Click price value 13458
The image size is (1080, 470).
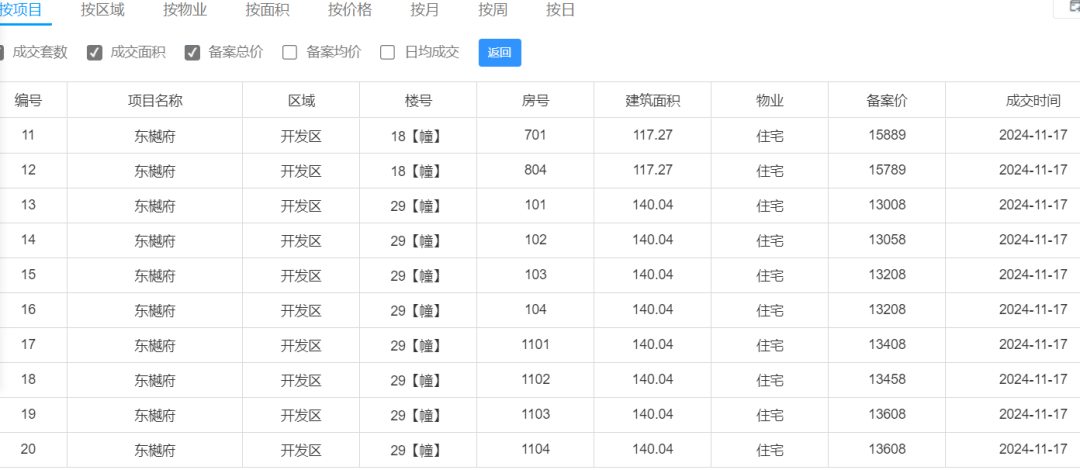887,379
